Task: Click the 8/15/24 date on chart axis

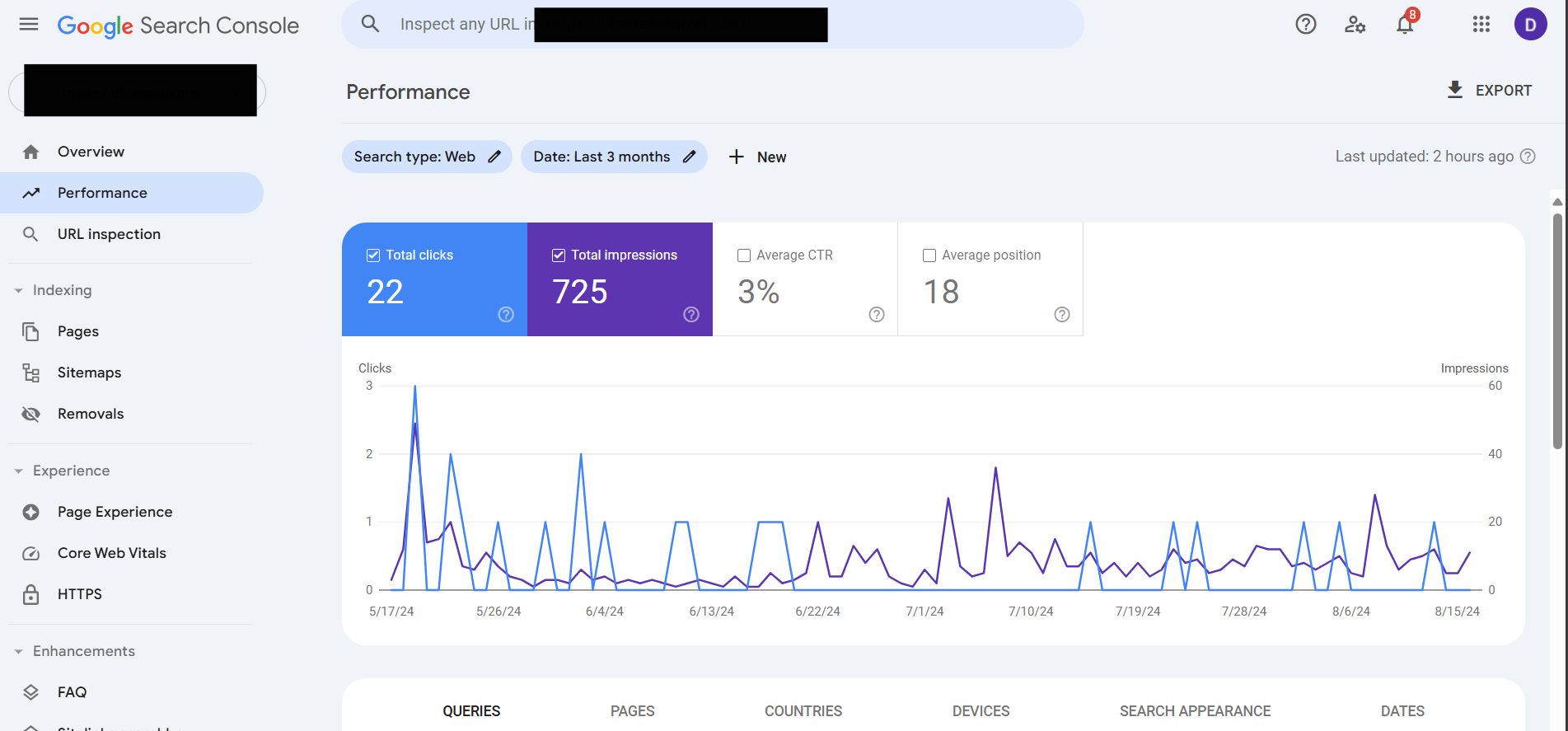Action: (x=1458, y=612)
